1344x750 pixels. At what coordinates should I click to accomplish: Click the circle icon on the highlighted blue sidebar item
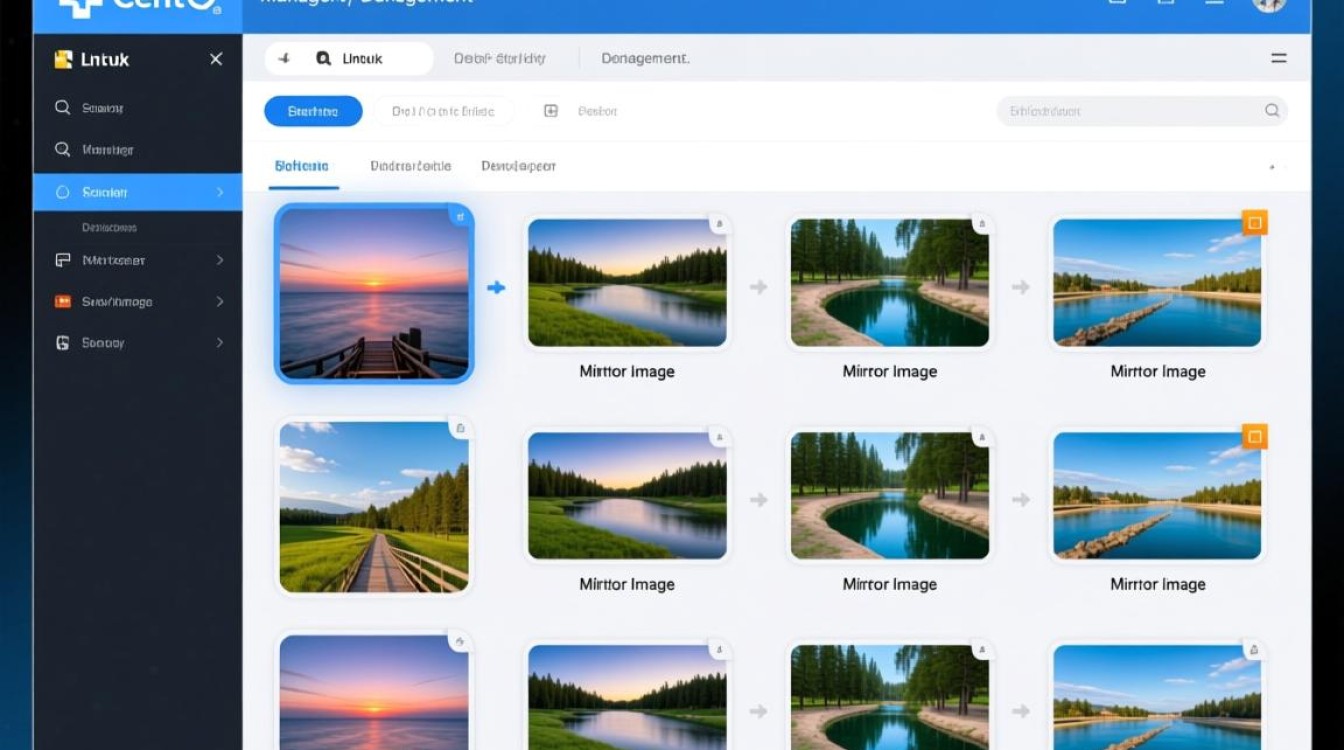(62, 192)
